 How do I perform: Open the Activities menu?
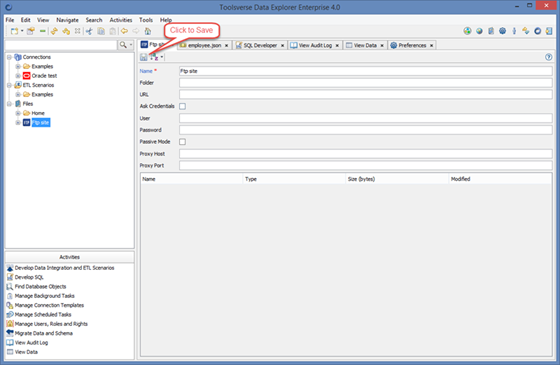(x=121, y=20)
